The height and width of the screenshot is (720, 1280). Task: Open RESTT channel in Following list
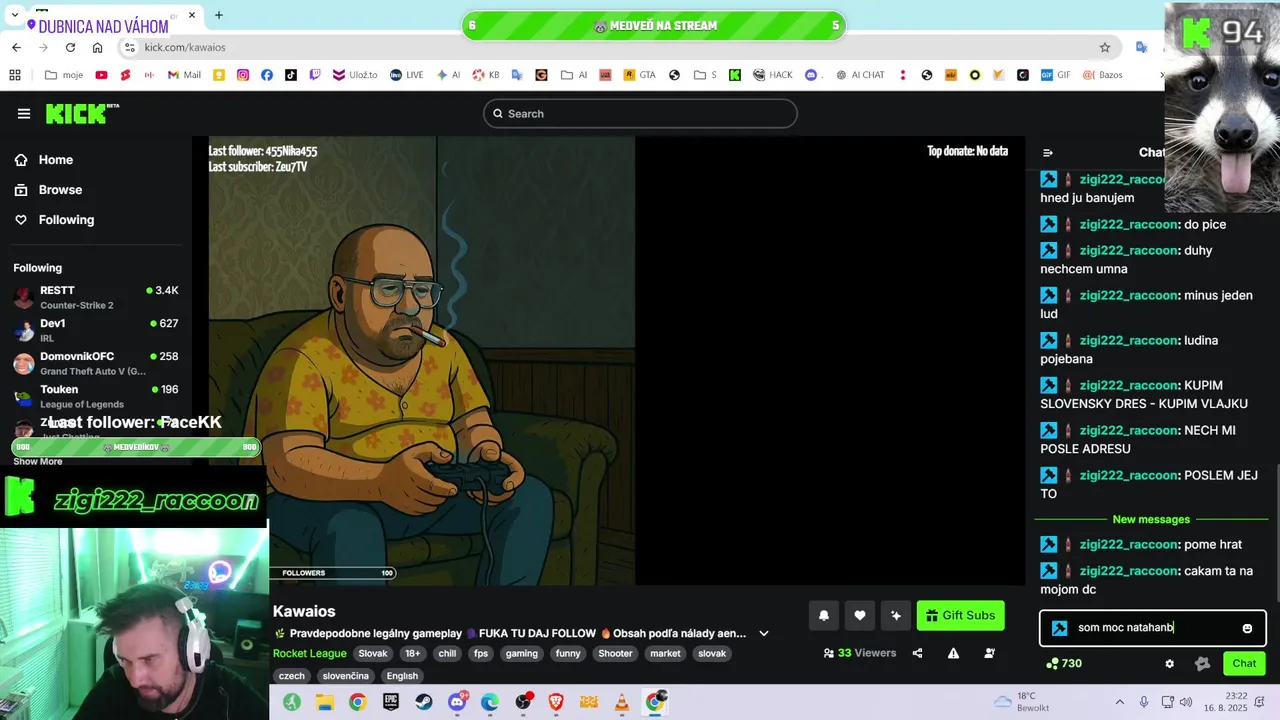click(x=96, y=297)
